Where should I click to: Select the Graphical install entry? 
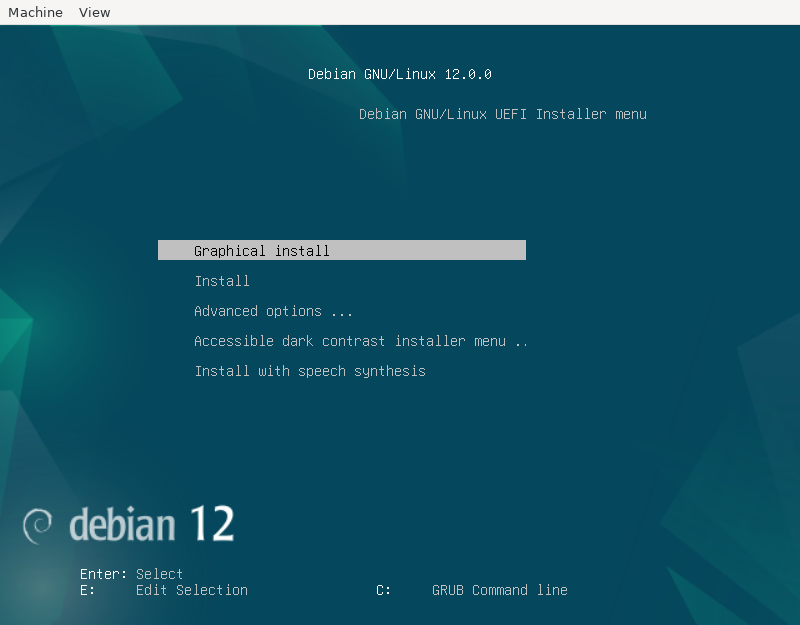(342, 251)
